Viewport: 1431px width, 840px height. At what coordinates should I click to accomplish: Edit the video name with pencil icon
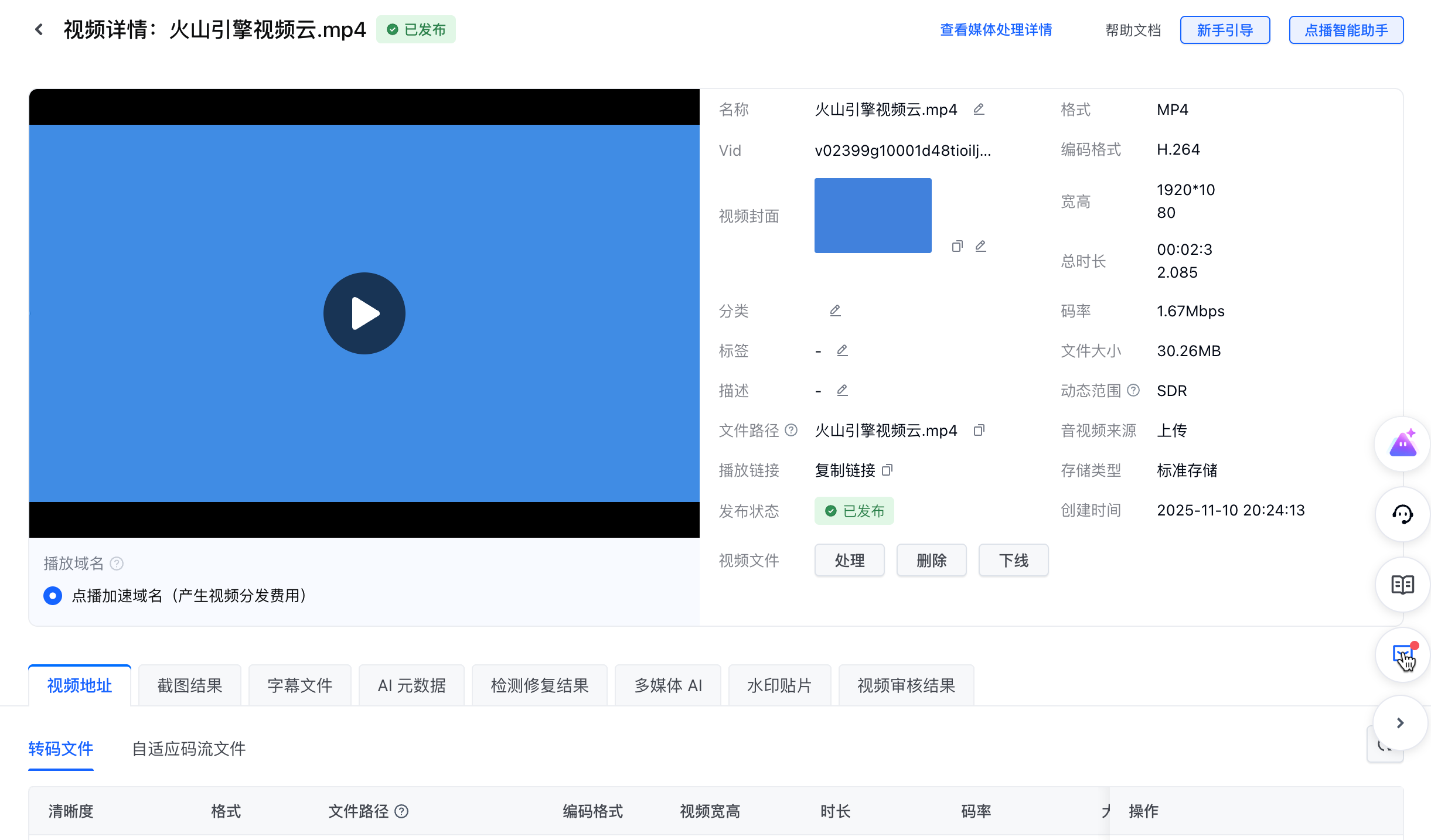tap(979, 110)
